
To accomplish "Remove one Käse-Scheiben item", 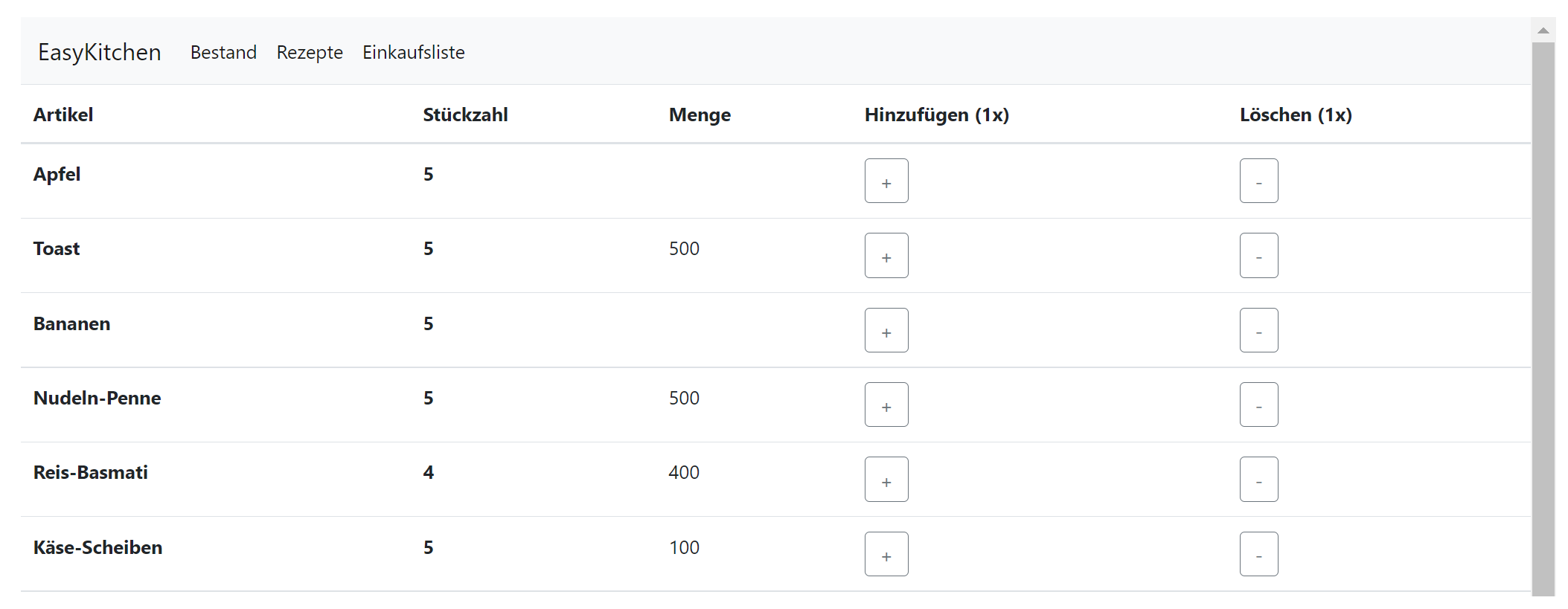I will click(1258, 554).
